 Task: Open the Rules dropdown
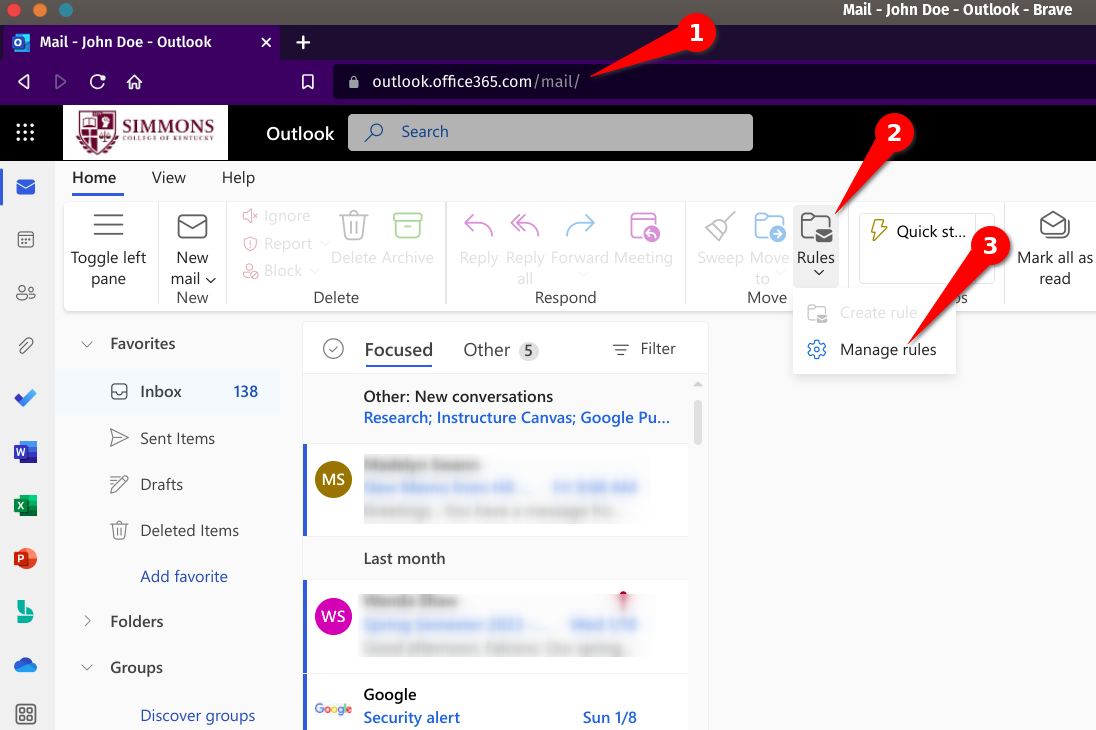pyautogui.click(x=816, y=247)
